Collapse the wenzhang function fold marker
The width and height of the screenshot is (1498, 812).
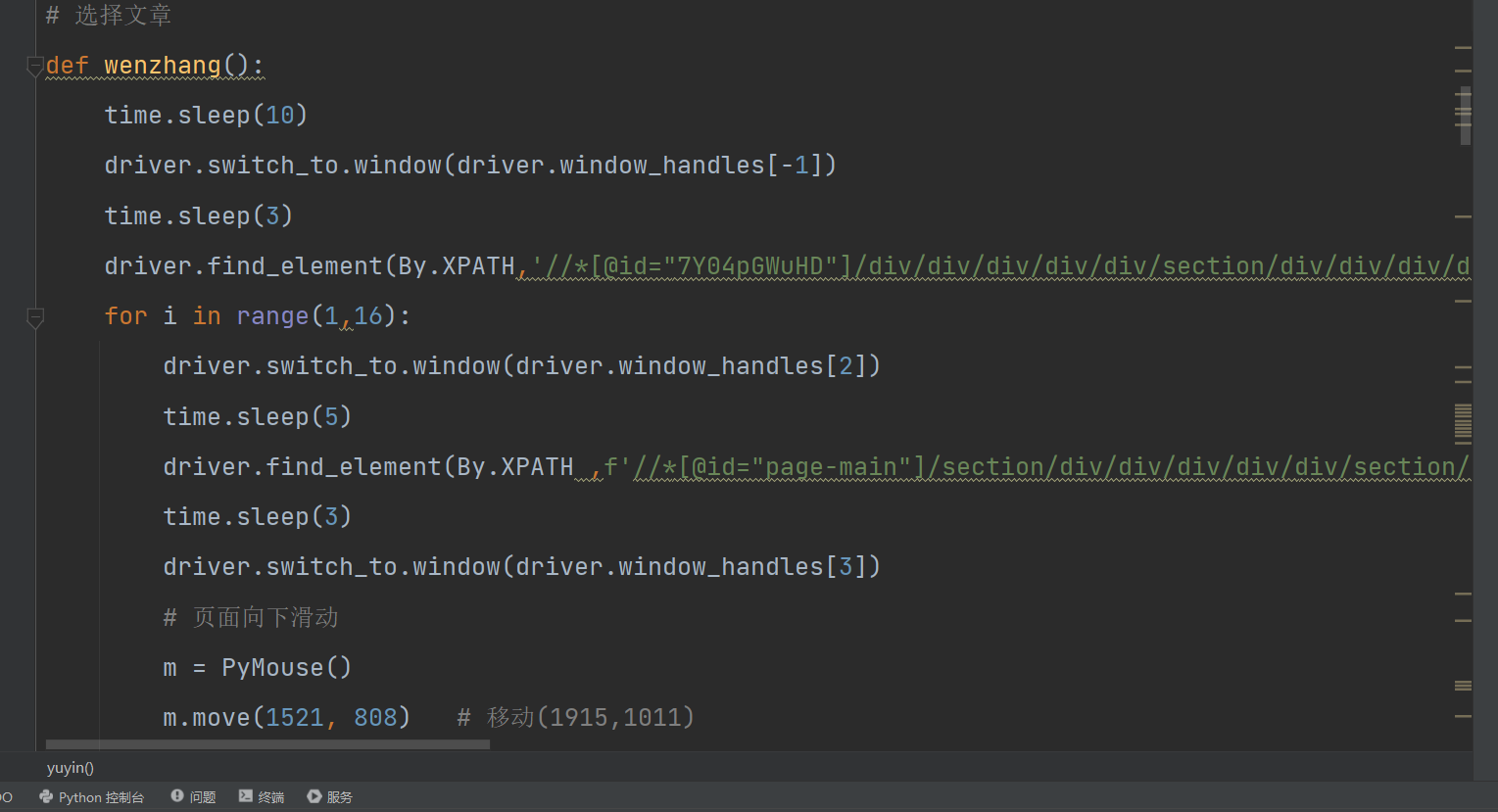click(35, 67)
